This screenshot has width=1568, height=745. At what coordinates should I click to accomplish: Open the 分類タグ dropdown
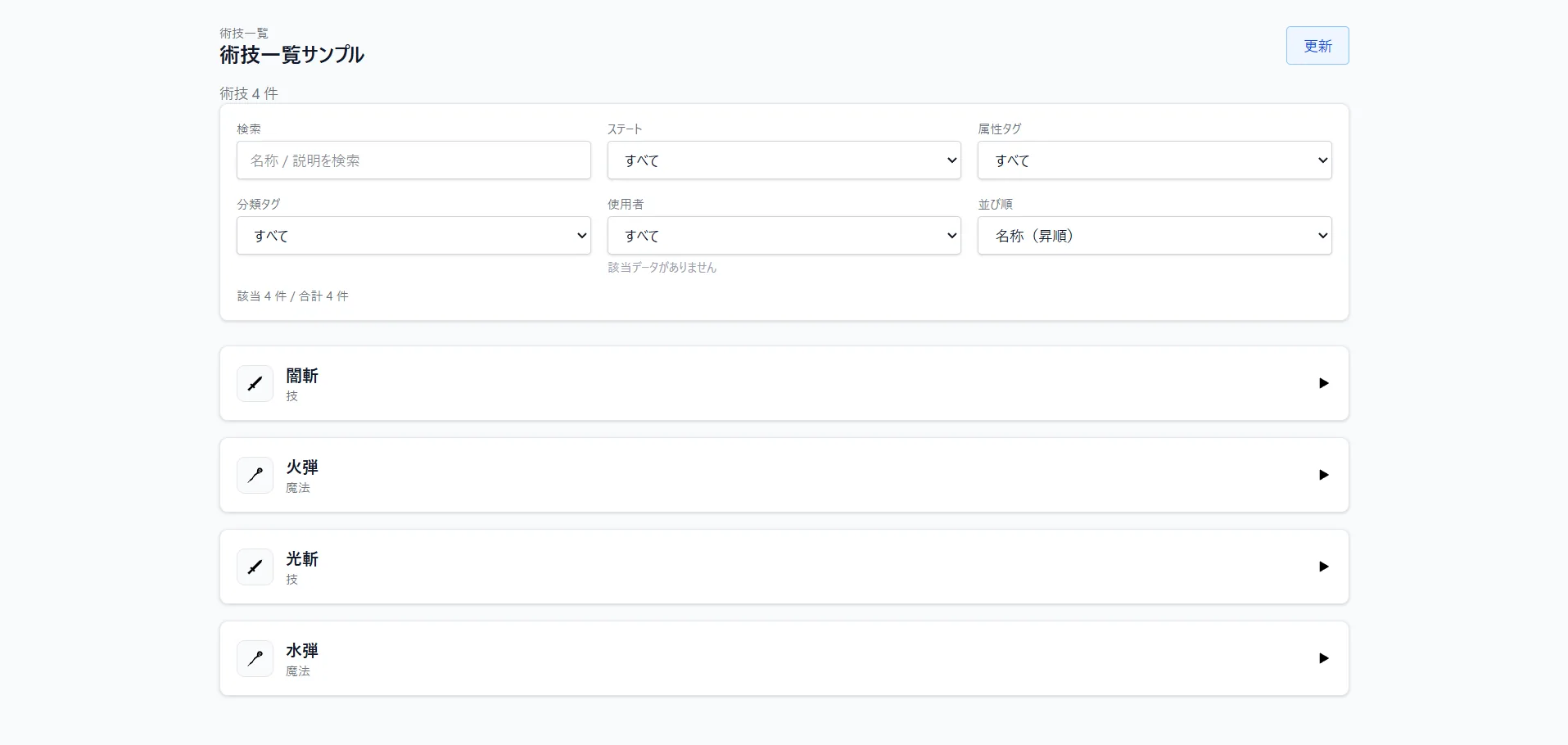click(413, 236)
